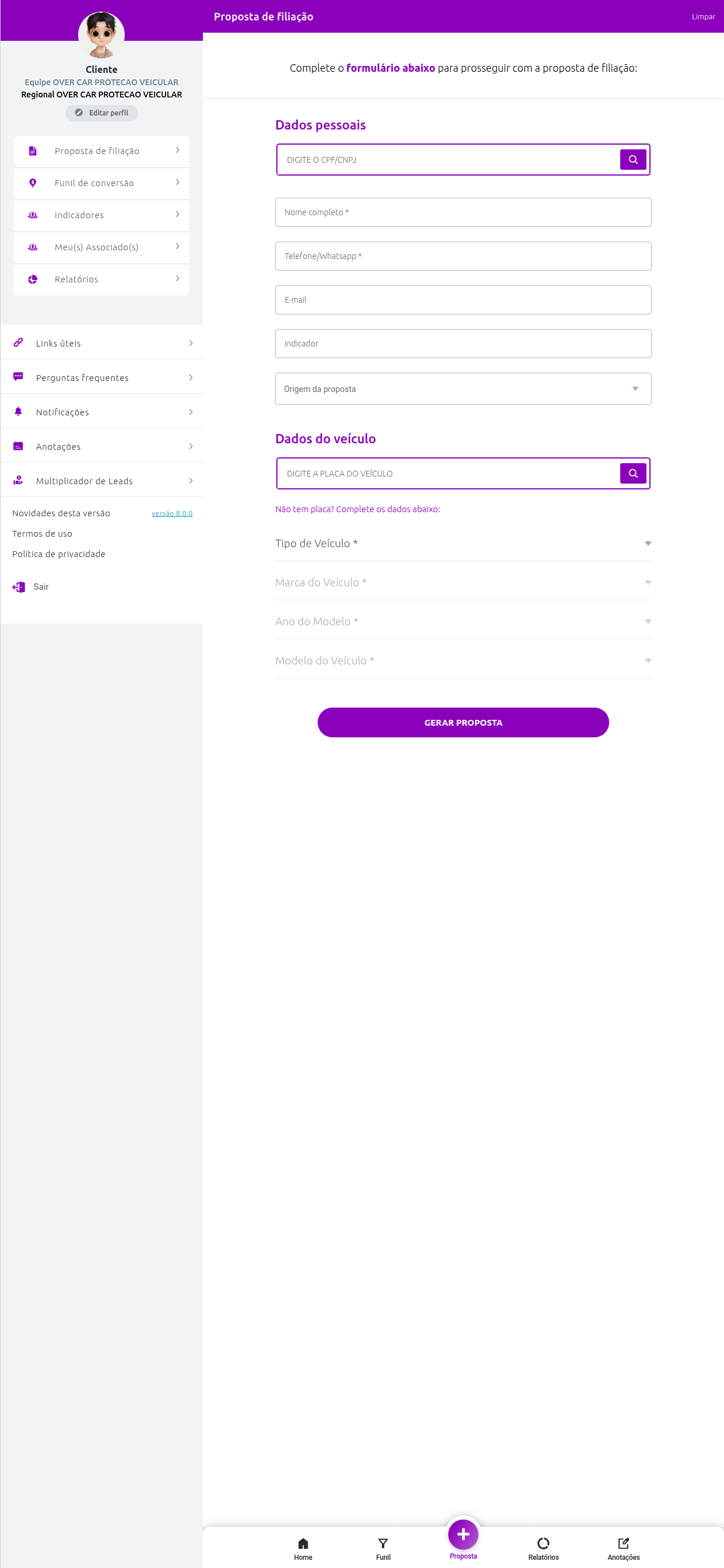This screenshot has height=1568, width=724.
Task: Open Meu(s) Associado(s) menu item
Action: pos(101,247)
